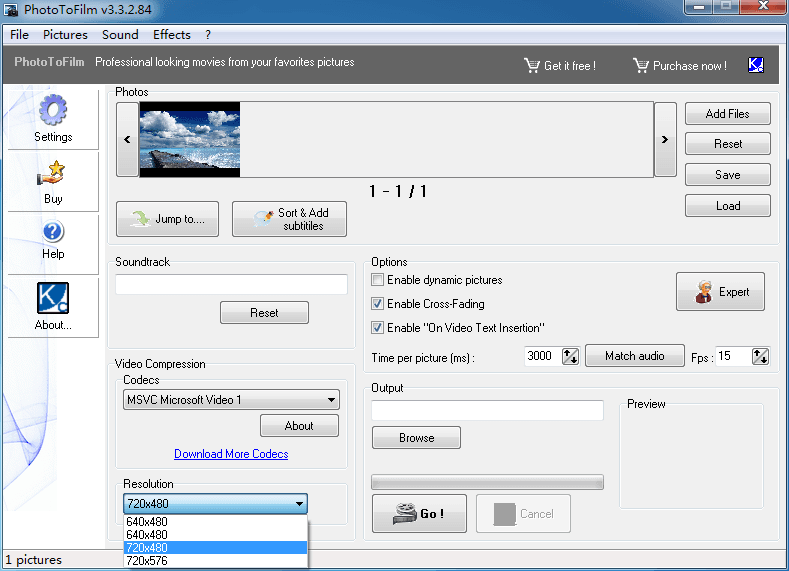Viewport: 789px width, 571px height.
Task: Open the Codecs dropdown list
Action: coord(331,400)
